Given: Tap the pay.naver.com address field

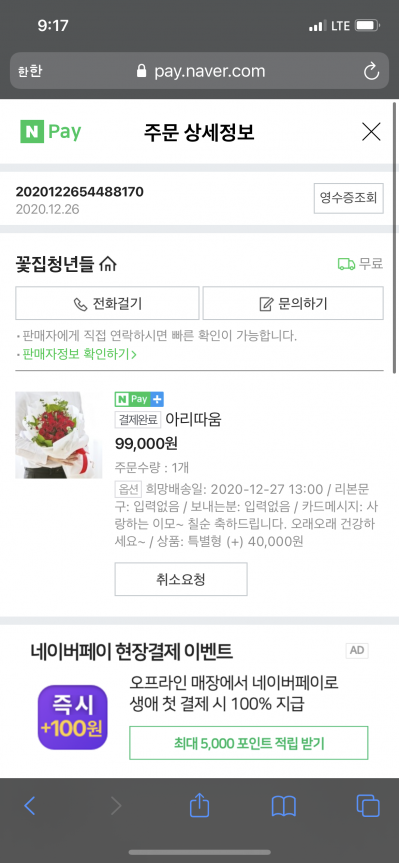Looking at the screenshot, I should [199, 71].
